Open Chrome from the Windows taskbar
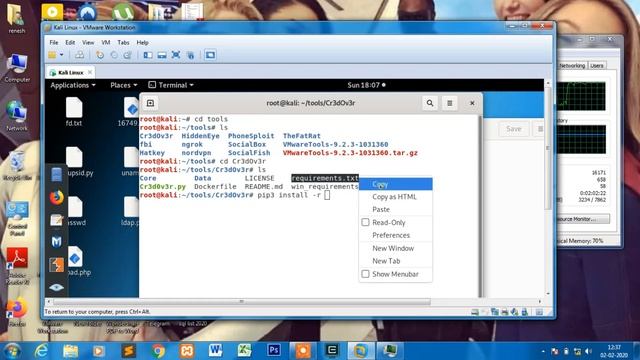The image size is (640, 360). (158, 351)
